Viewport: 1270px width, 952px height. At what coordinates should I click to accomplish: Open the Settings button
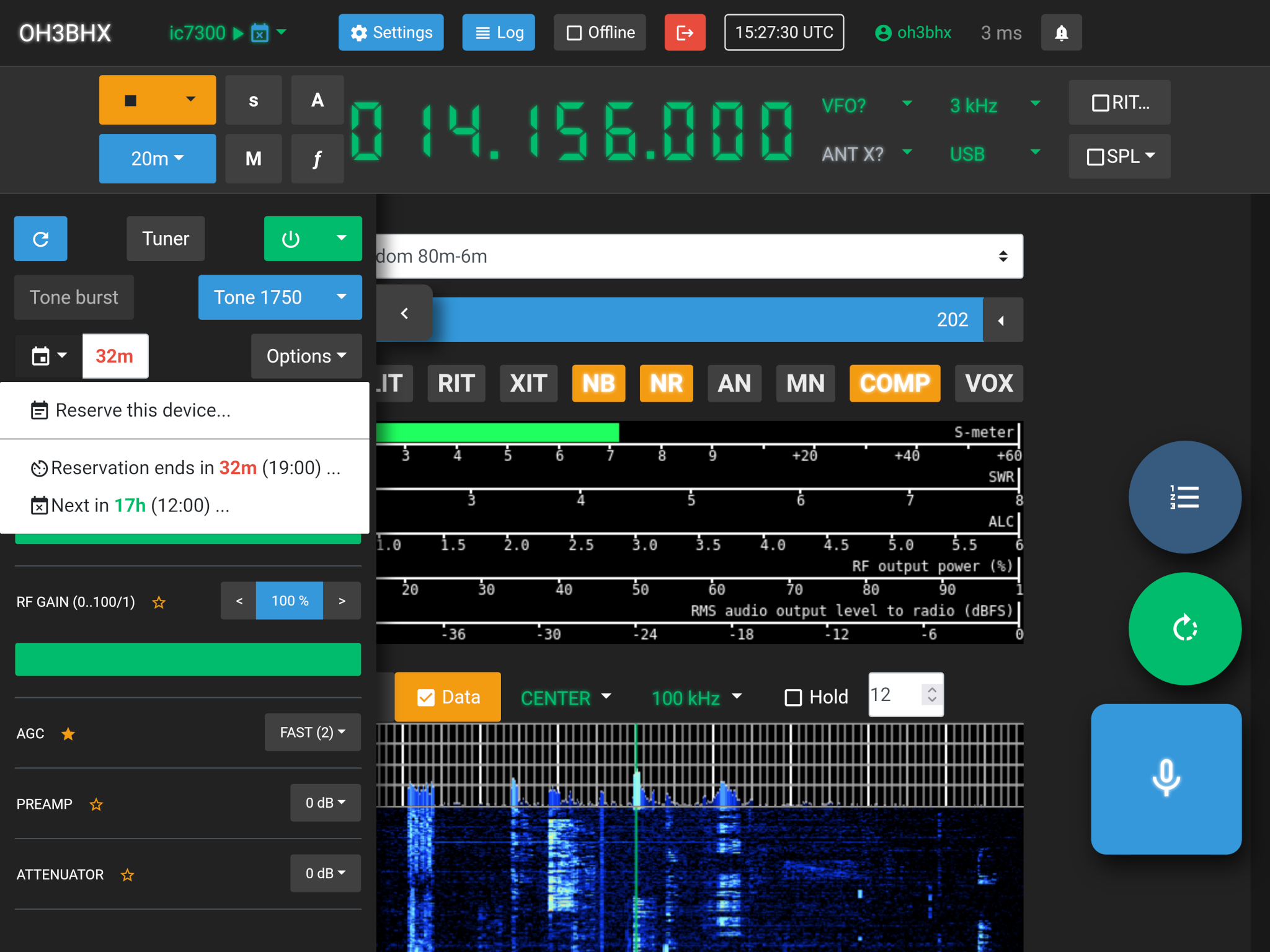click(391, 33)
